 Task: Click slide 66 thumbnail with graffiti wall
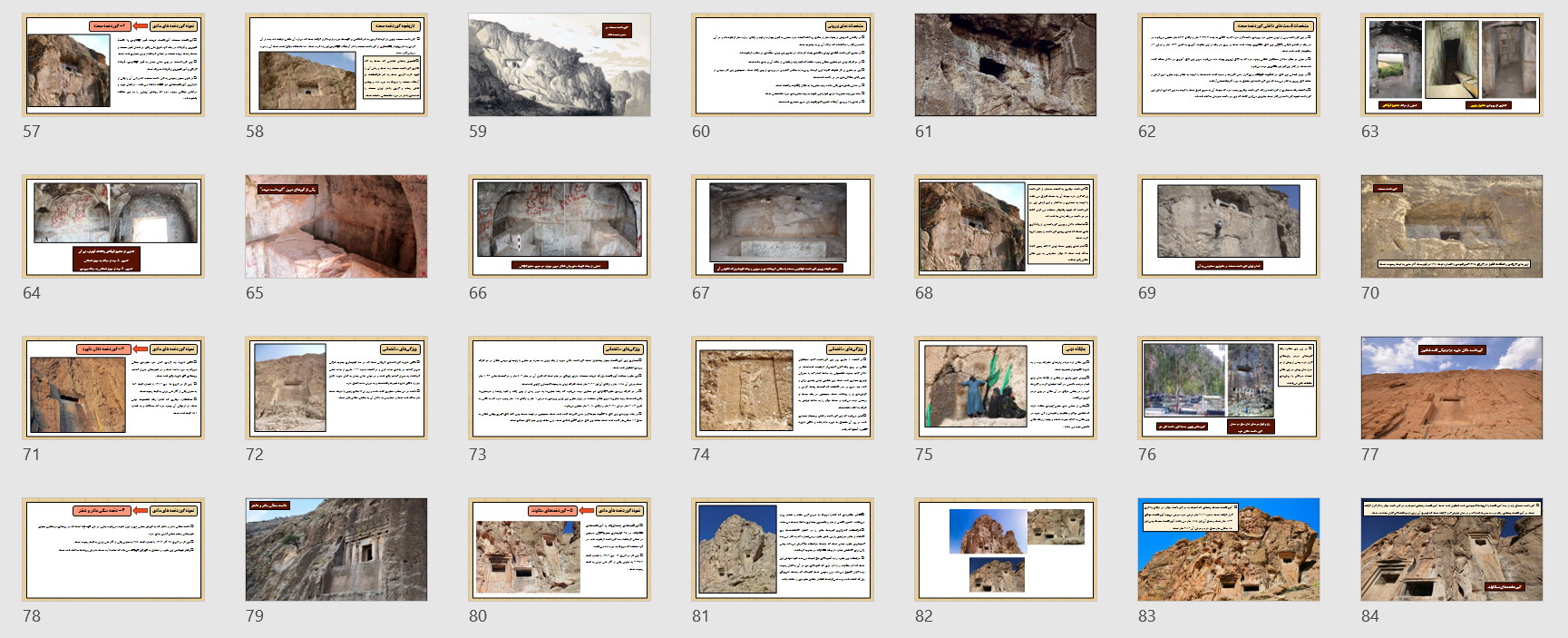[560, 226]
